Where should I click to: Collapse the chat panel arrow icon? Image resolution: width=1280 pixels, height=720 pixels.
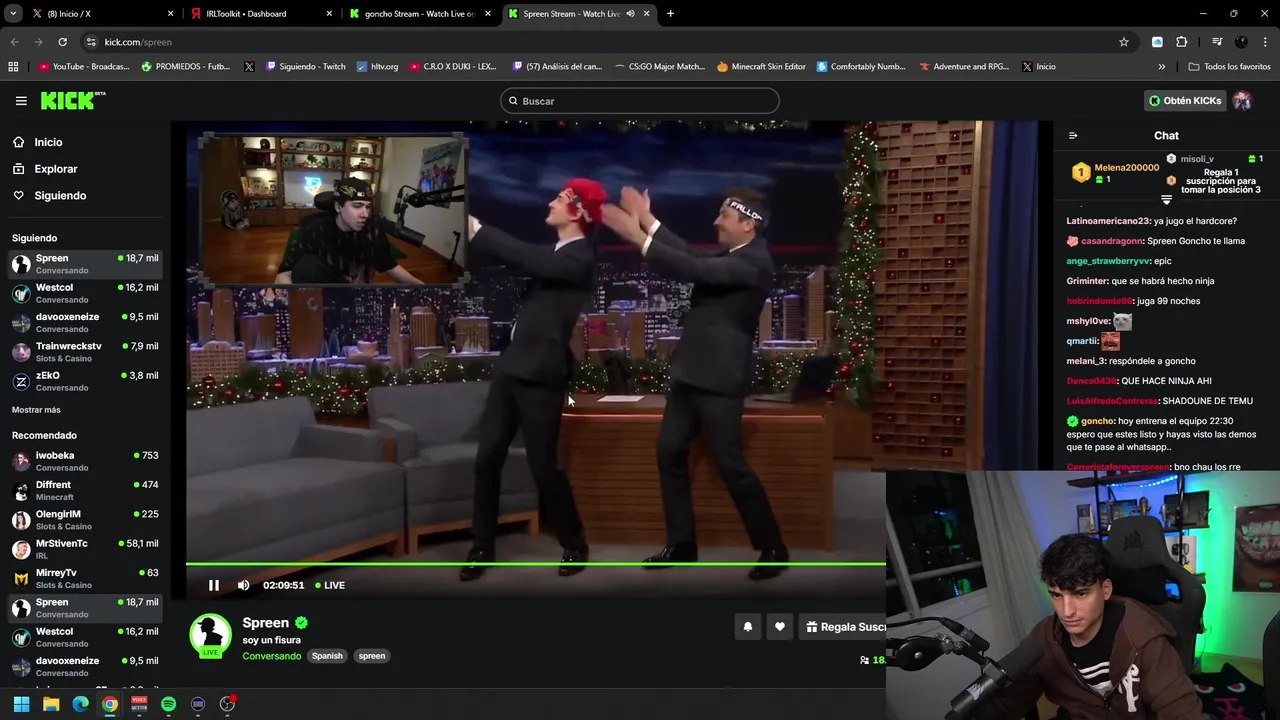[1073, 136]
